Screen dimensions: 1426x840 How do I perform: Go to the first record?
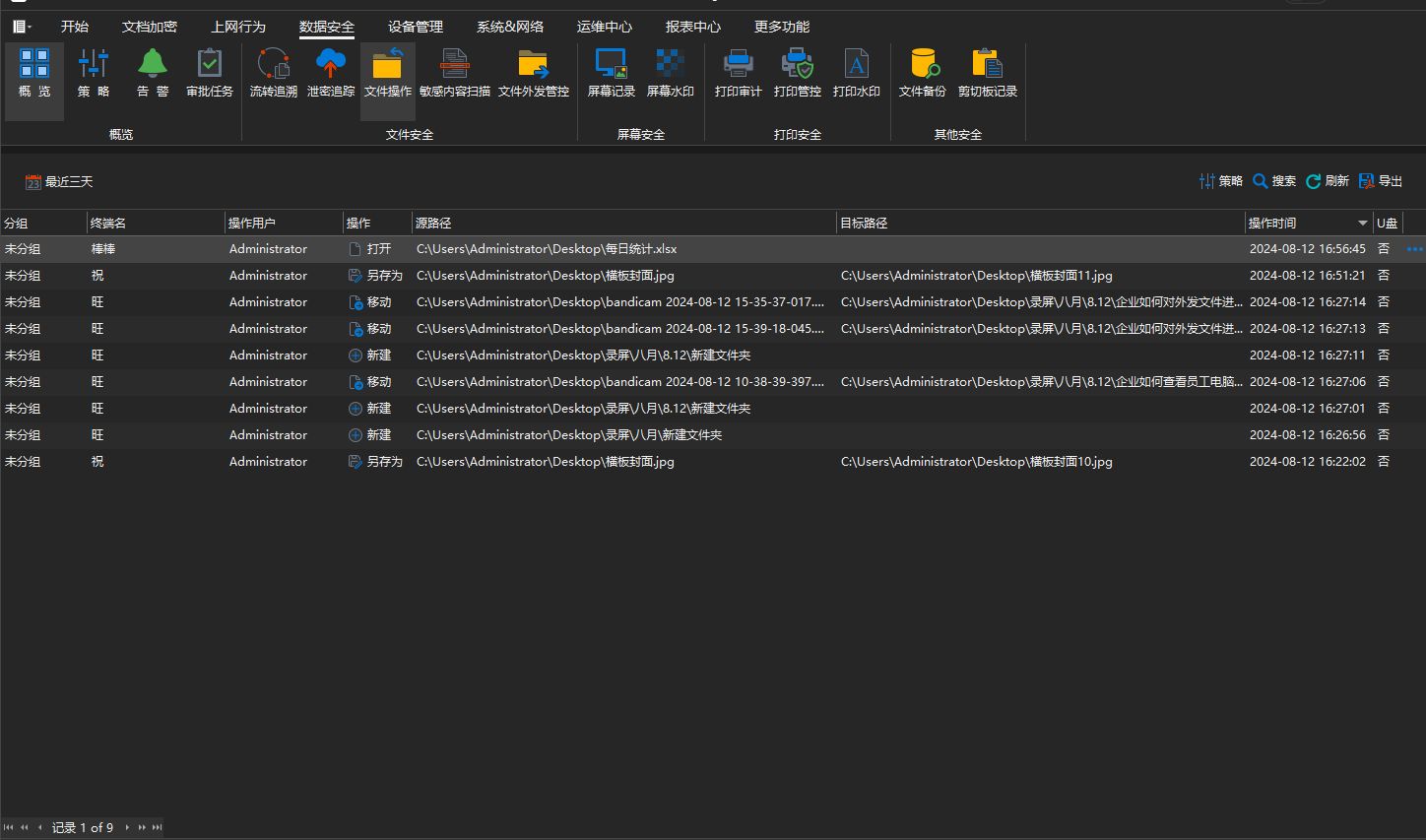(9, 827)
